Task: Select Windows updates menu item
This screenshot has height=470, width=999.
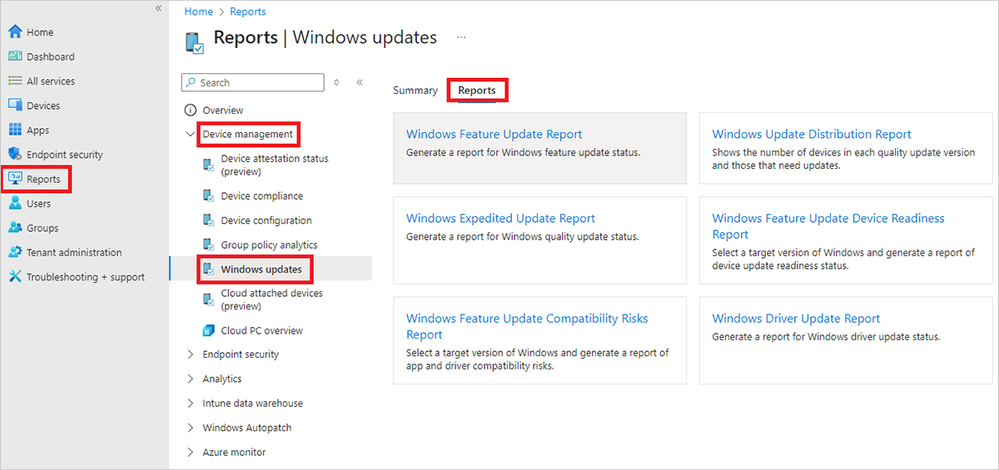Action: 261,269
